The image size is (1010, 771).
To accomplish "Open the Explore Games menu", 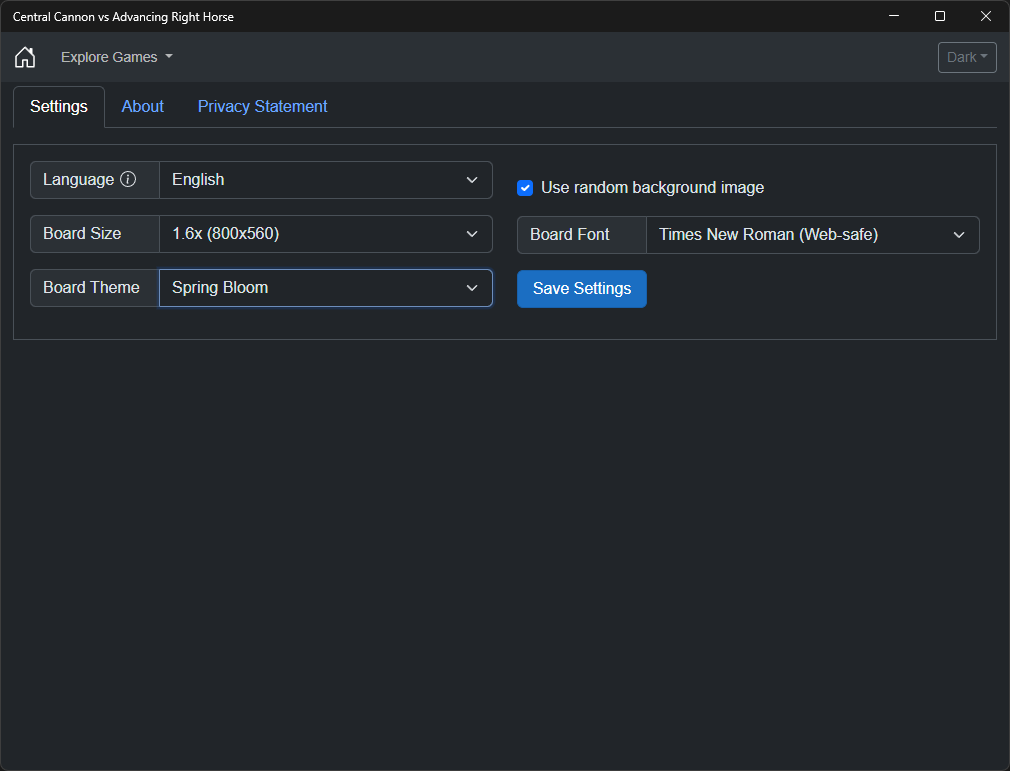I will 116,57.
